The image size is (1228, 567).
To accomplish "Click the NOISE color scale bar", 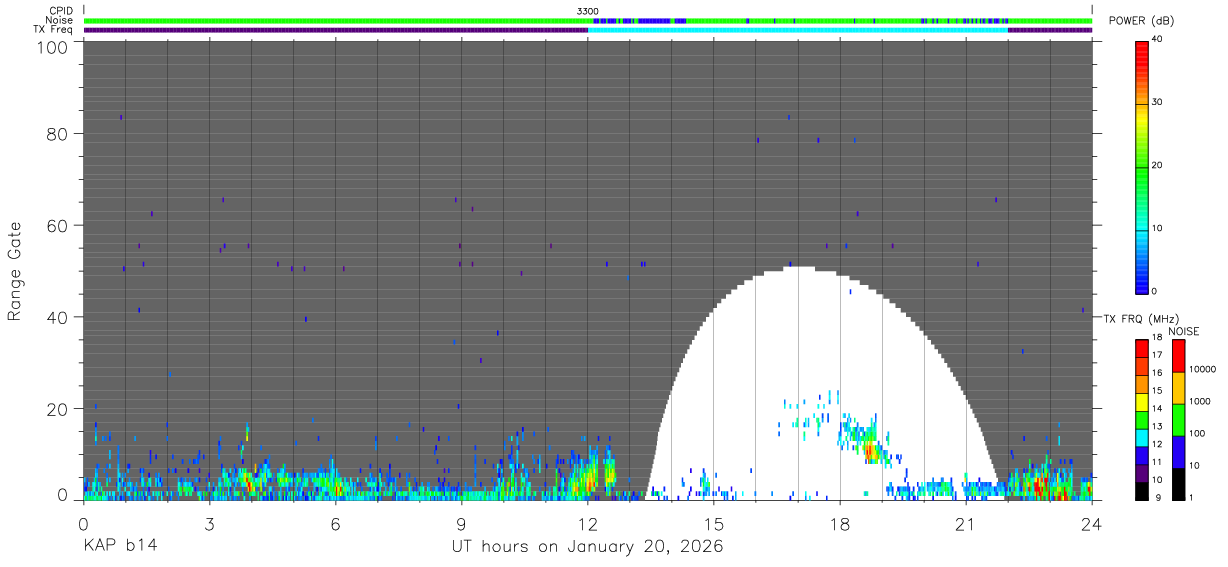I will (x=1178, y=420).
